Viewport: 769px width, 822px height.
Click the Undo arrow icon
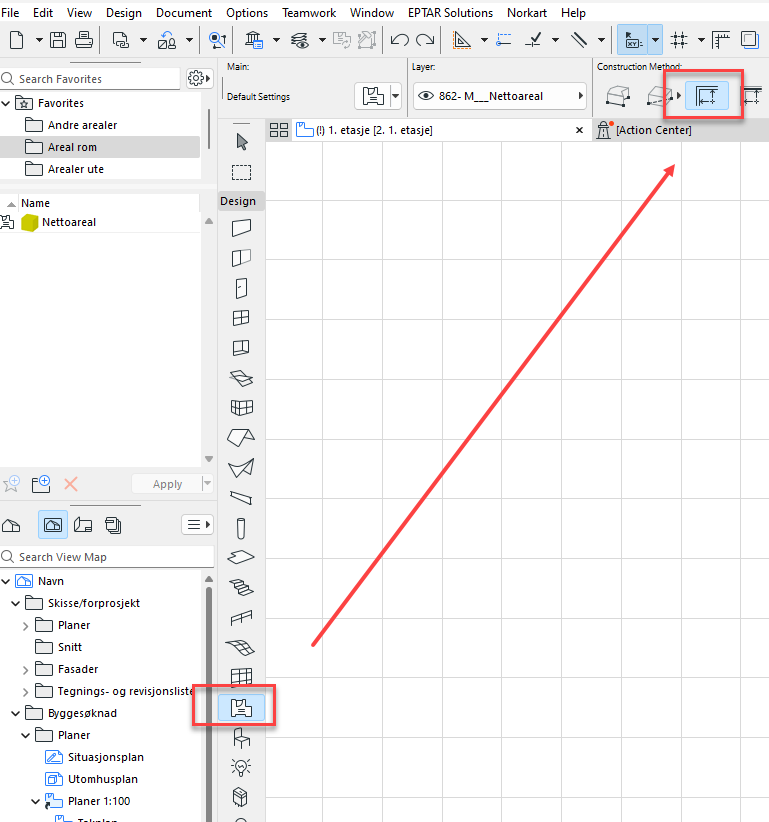coord(400,40)
